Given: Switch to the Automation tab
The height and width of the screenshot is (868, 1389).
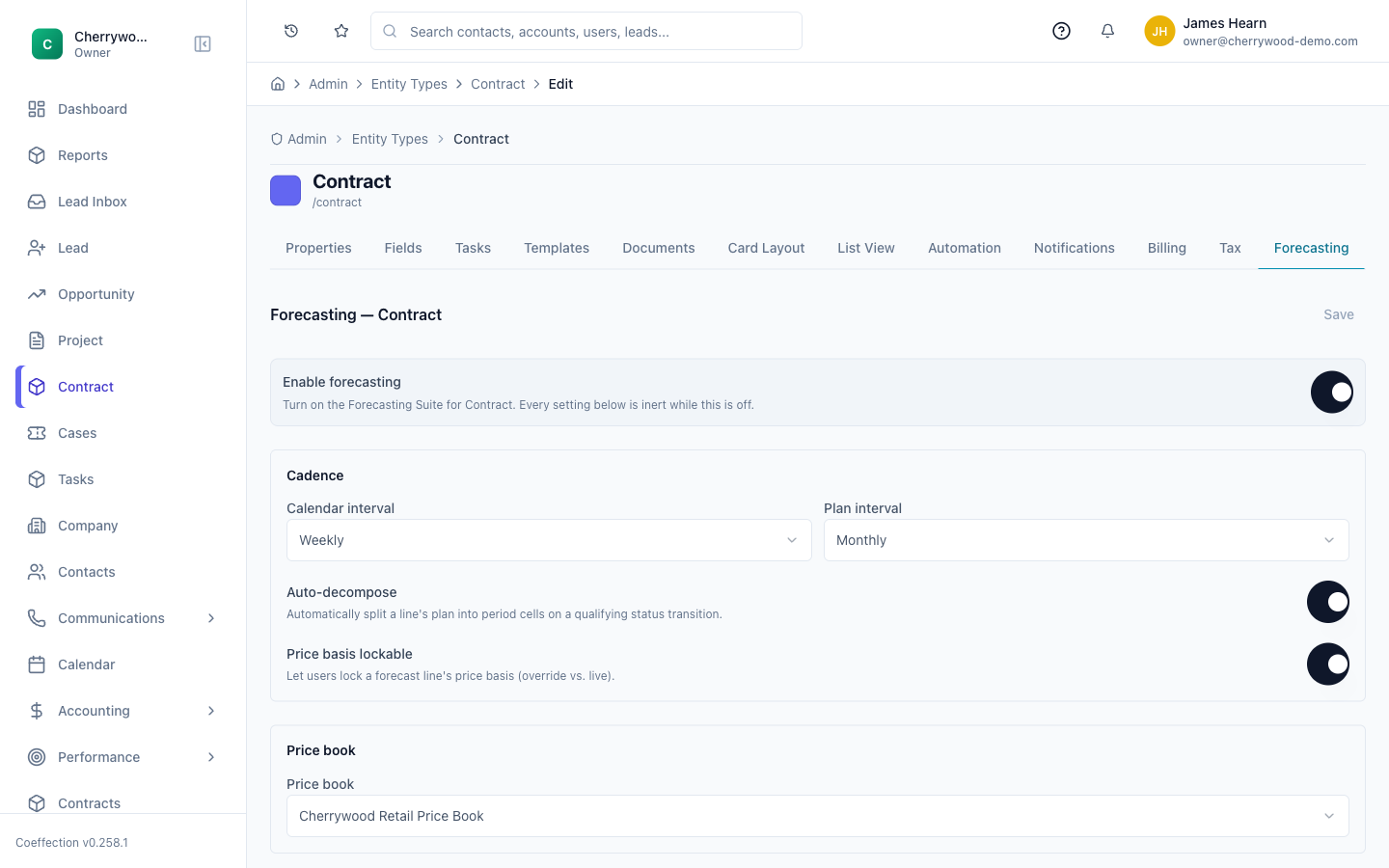Looking at the screenshot, I should click(965, 248).
